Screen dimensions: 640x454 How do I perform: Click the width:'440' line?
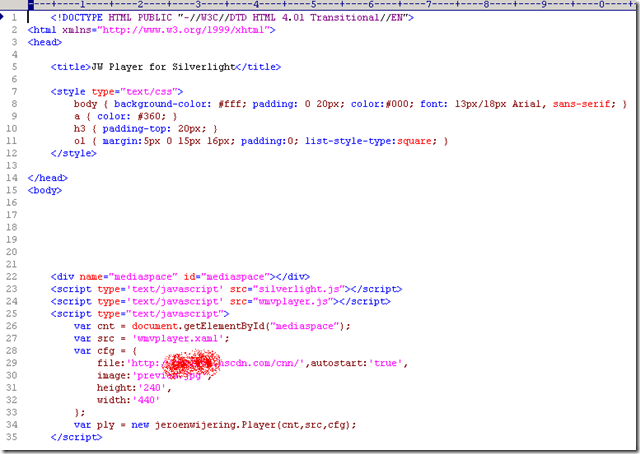128,400
